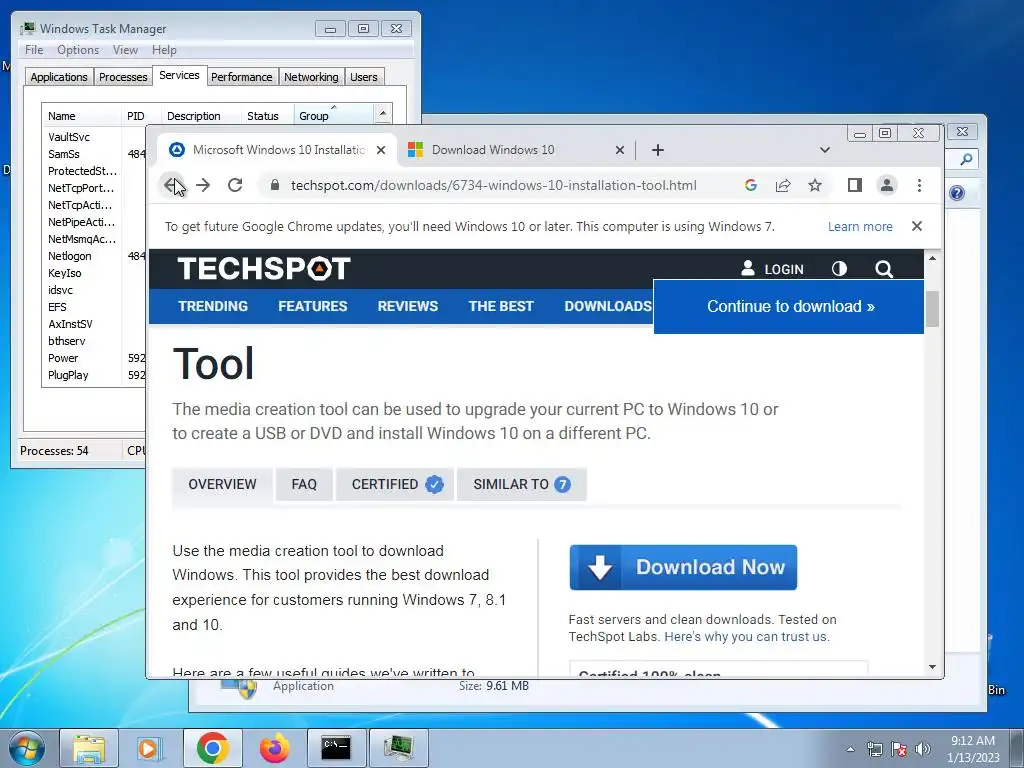Select the FAQ tab
The height and width of the screenshot is (768, 1024).
pos(304,485)
